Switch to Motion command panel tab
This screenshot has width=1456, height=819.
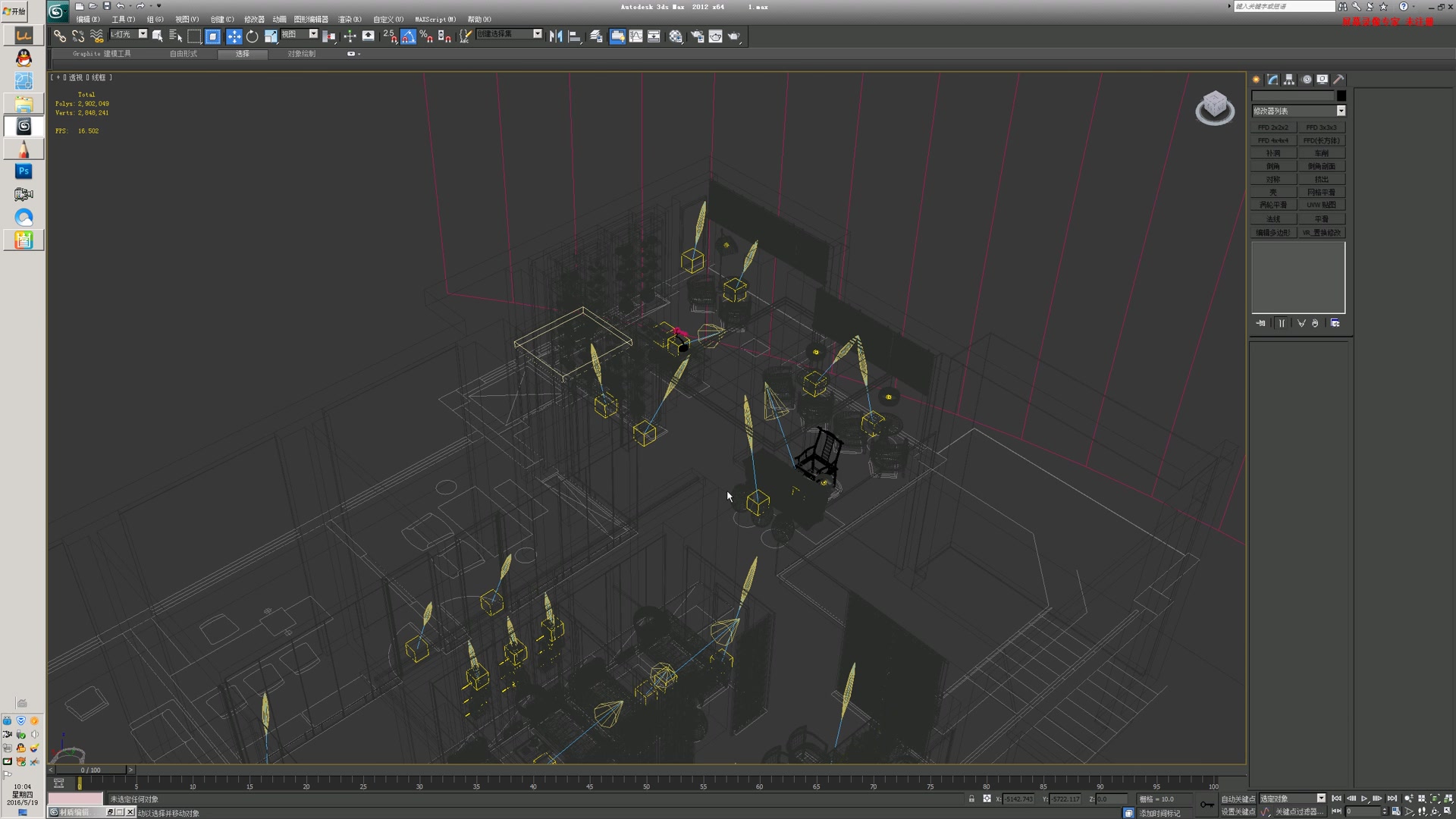click(1306, 79)
